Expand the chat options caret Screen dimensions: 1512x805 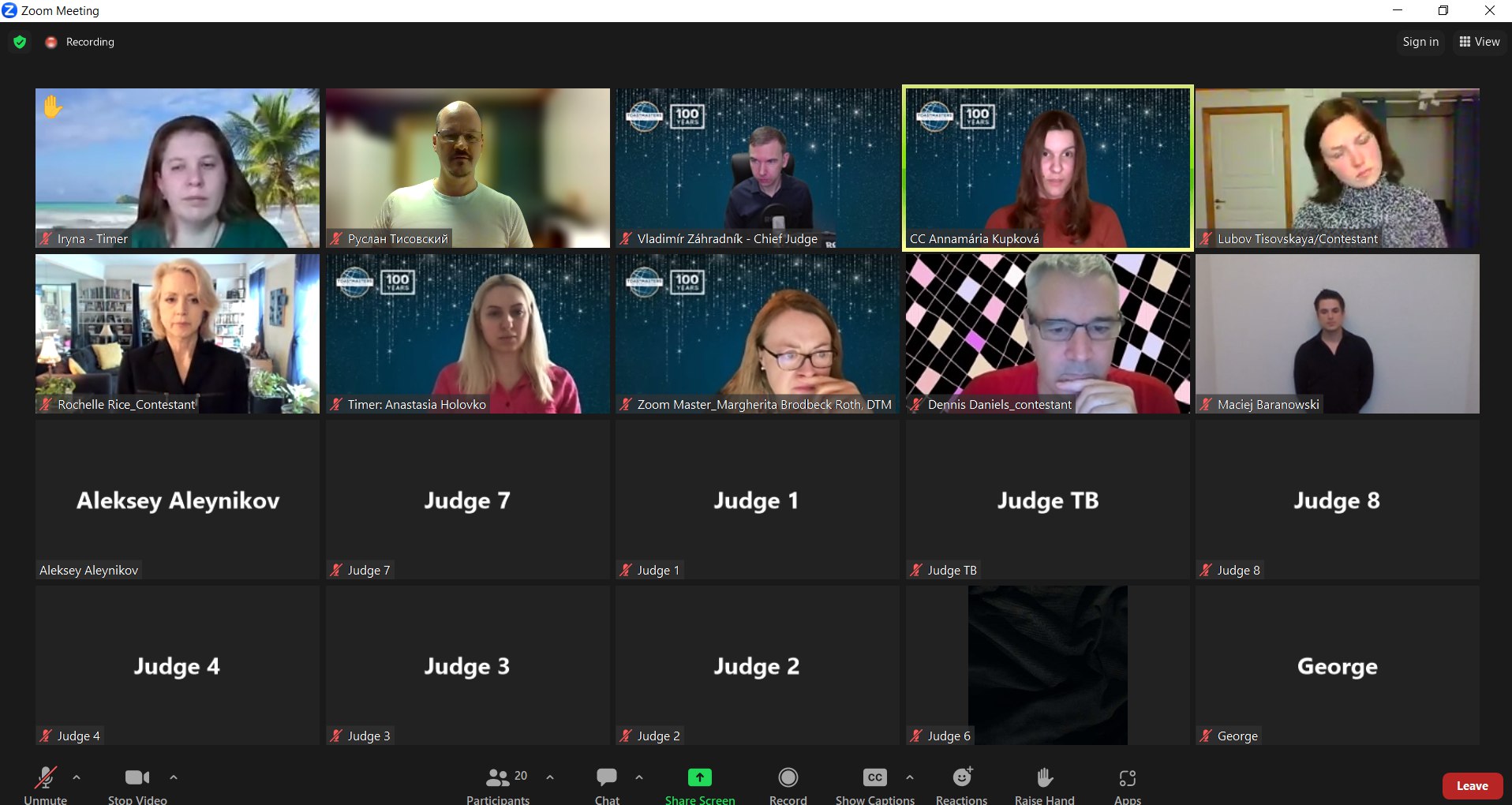[639, 777]
